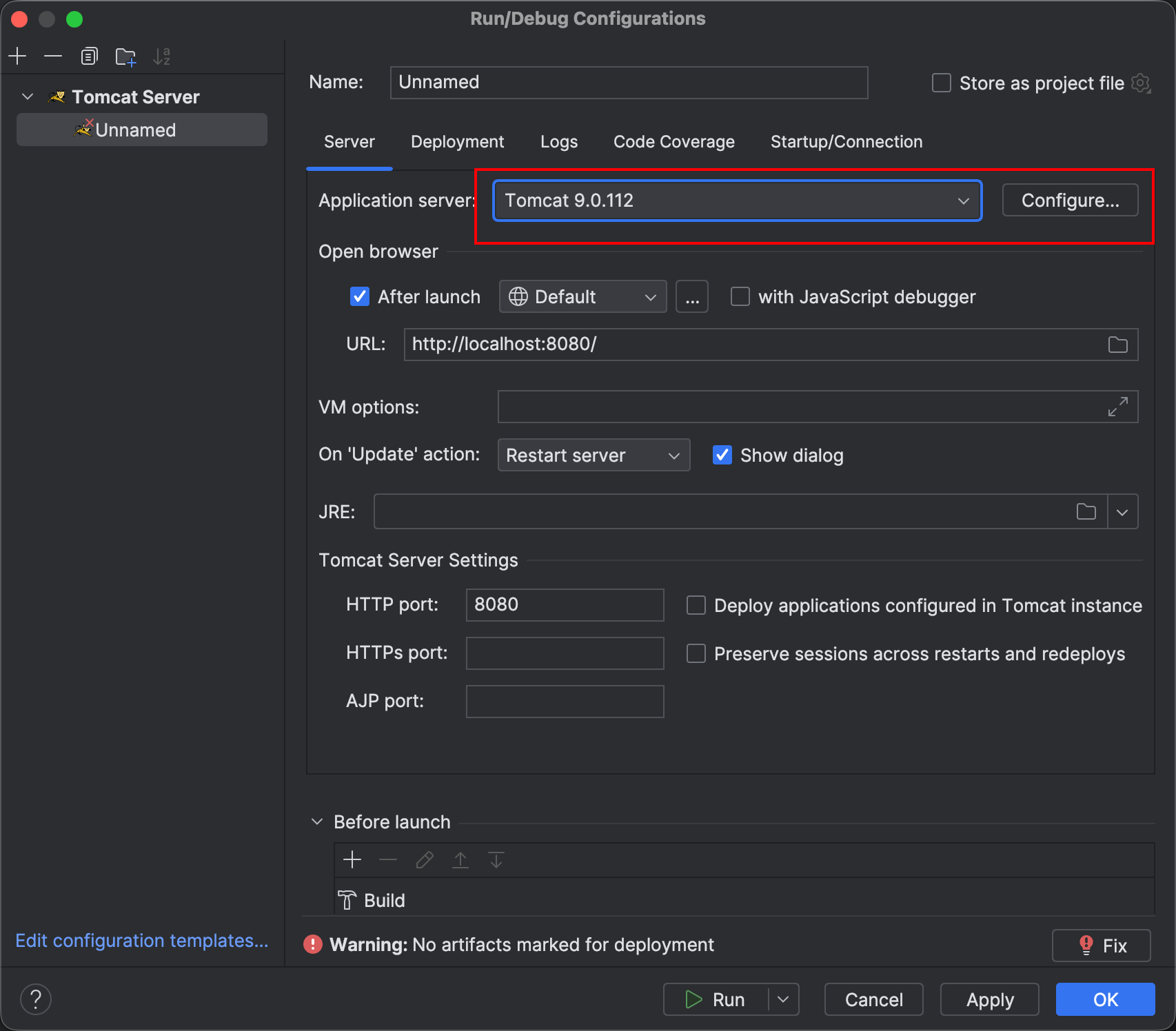Switch to the Startup/Connection tab
This screenshot has height=1031, width=1176.
846,142
